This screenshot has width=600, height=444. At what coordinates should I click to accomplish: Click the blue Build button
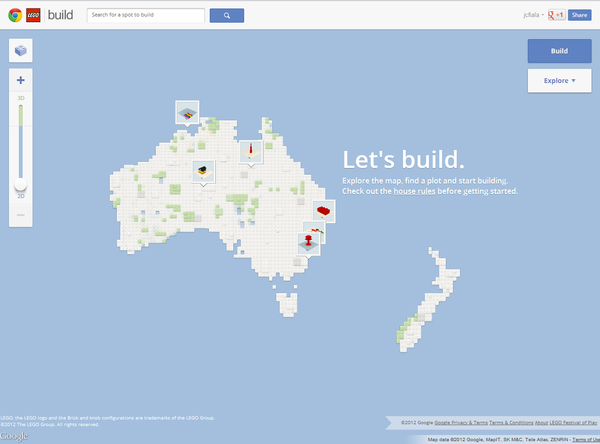pos(559,51)
